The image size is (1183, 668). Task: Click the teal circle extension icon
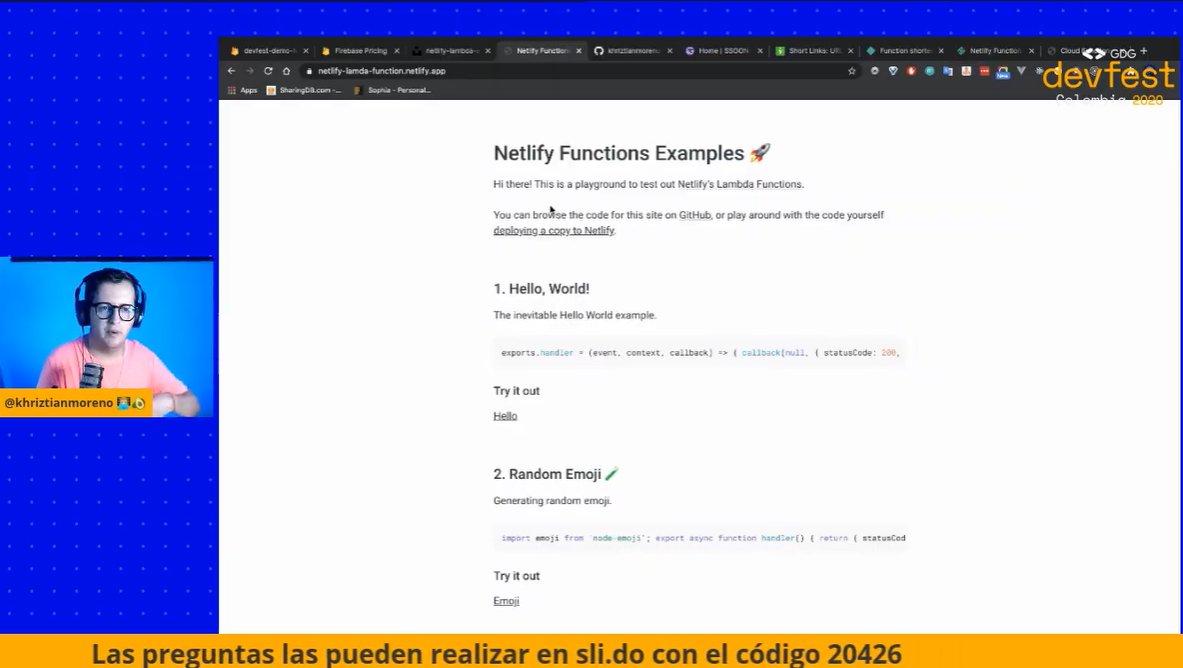pos(930,71)
